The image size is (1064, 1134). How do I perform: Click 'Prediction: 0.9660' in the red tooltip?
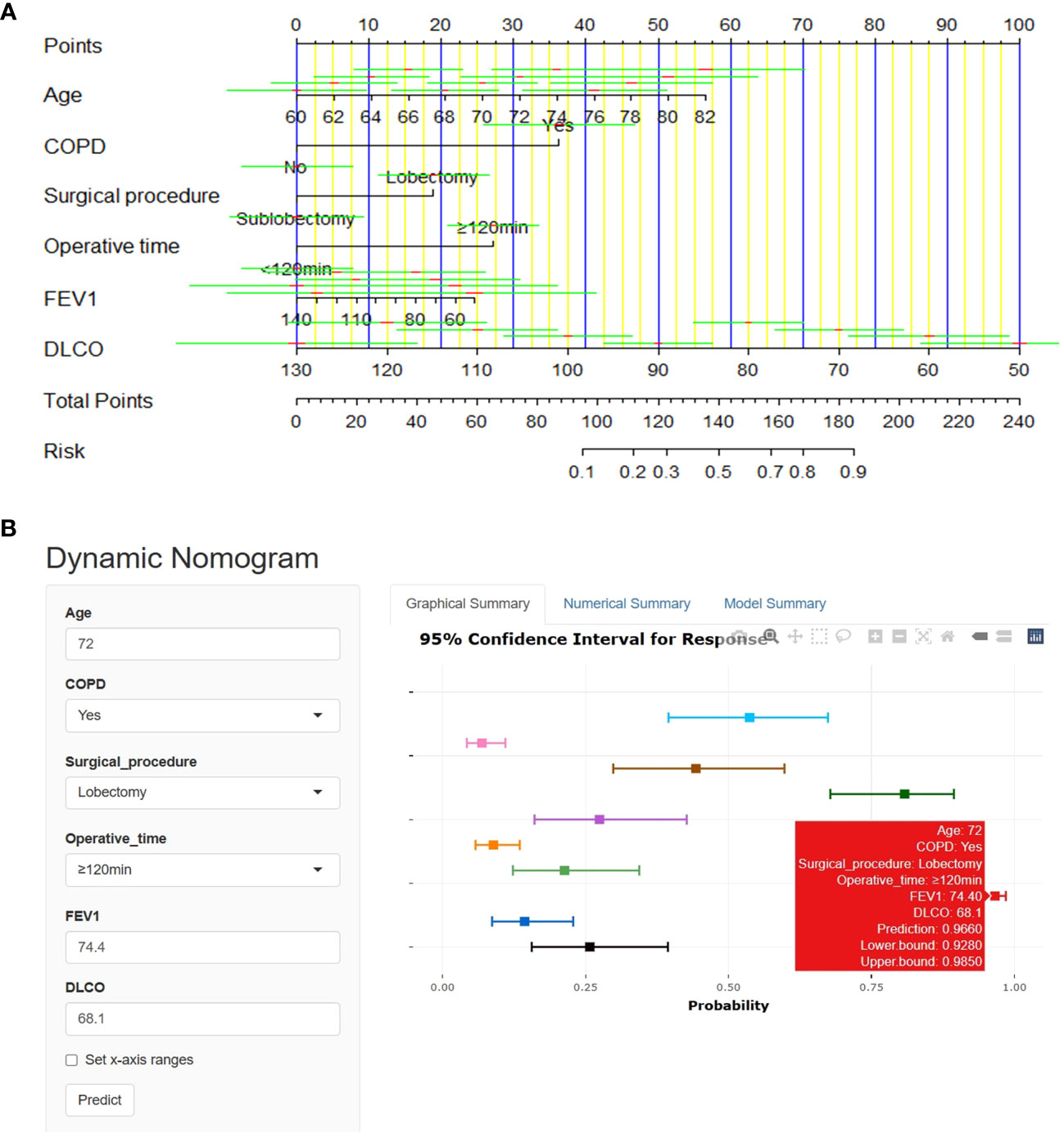(x=929, y=929)
